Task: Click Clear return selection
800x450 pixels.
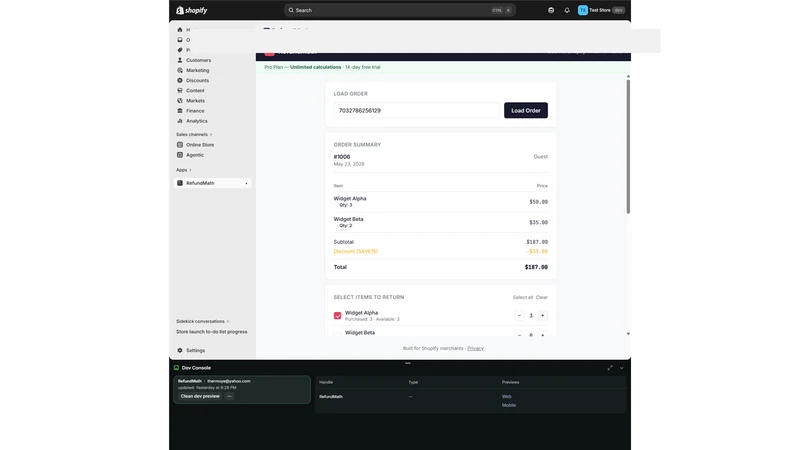Action: tap(542, 297)
